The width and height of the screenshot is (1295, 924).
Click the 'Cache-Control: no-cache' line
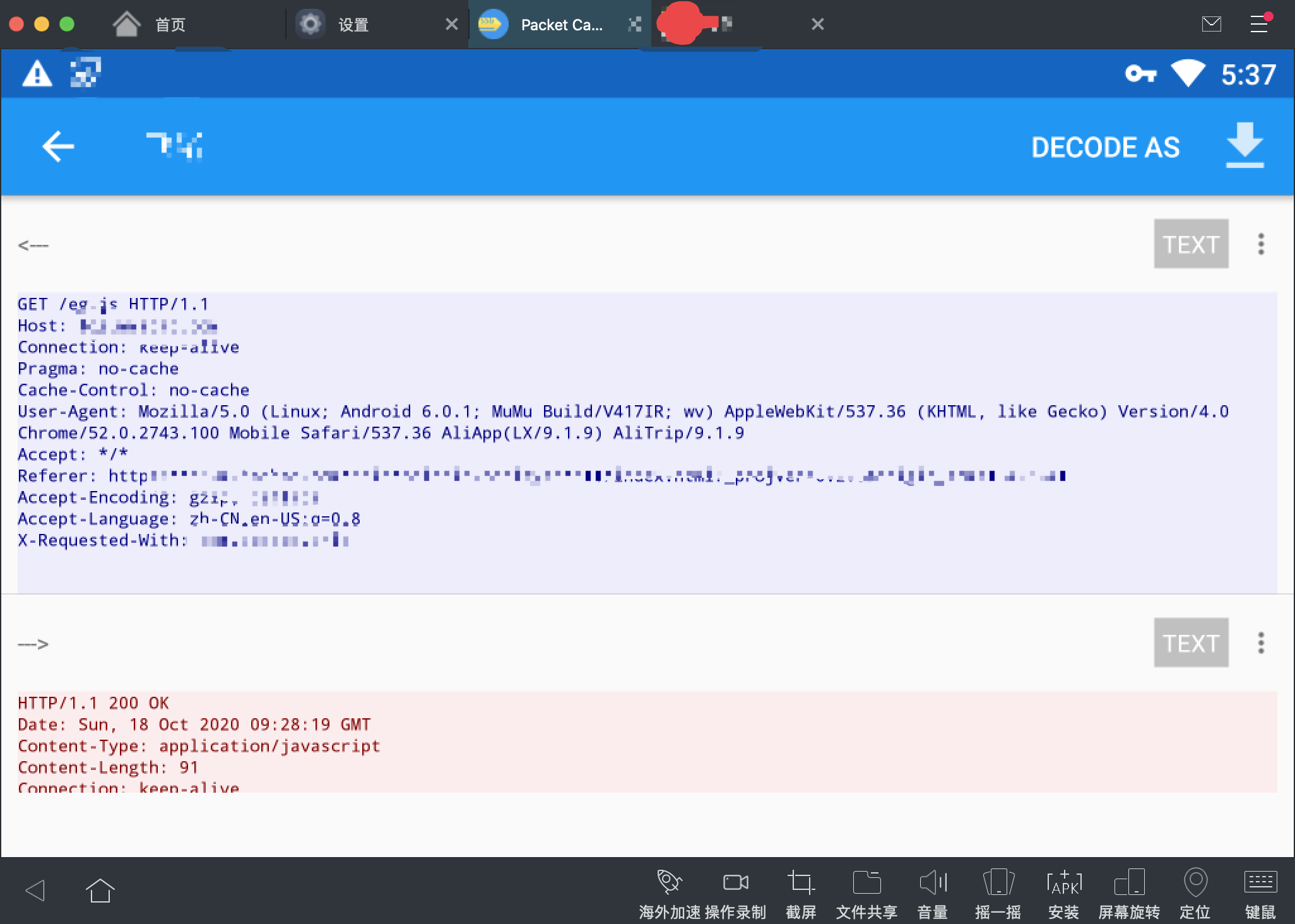133,390
